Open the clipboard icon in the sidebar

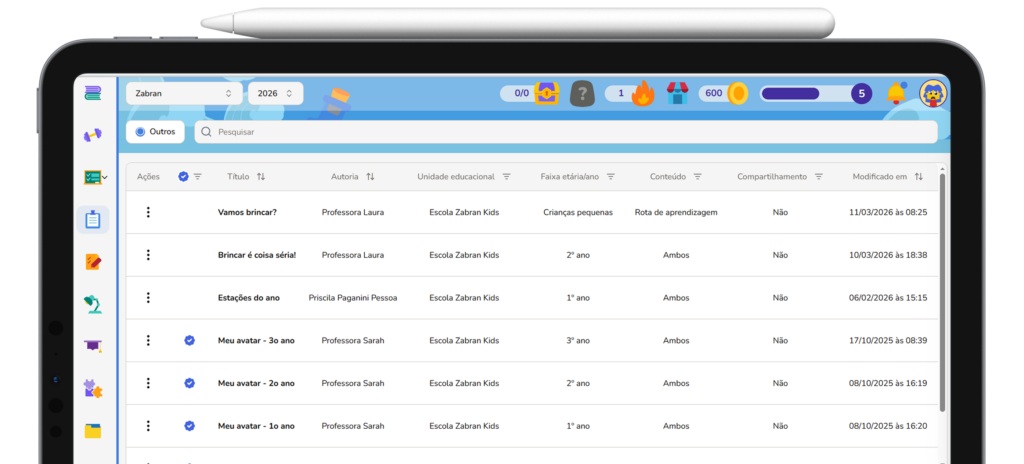point(93,220)
